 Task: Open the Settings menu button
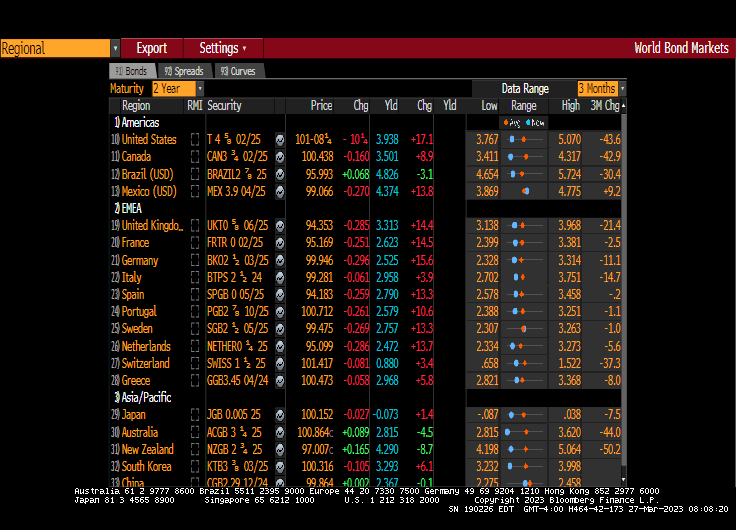pos(223,48)
